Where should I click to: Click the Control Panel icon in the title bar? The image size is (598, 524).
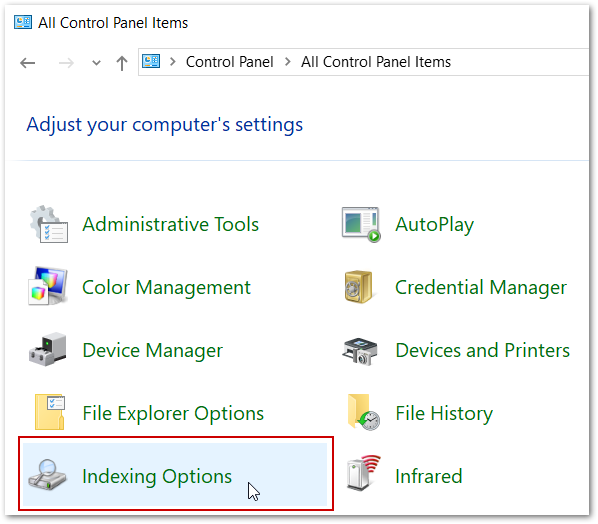pyautogui.click(x=23, y=23)
